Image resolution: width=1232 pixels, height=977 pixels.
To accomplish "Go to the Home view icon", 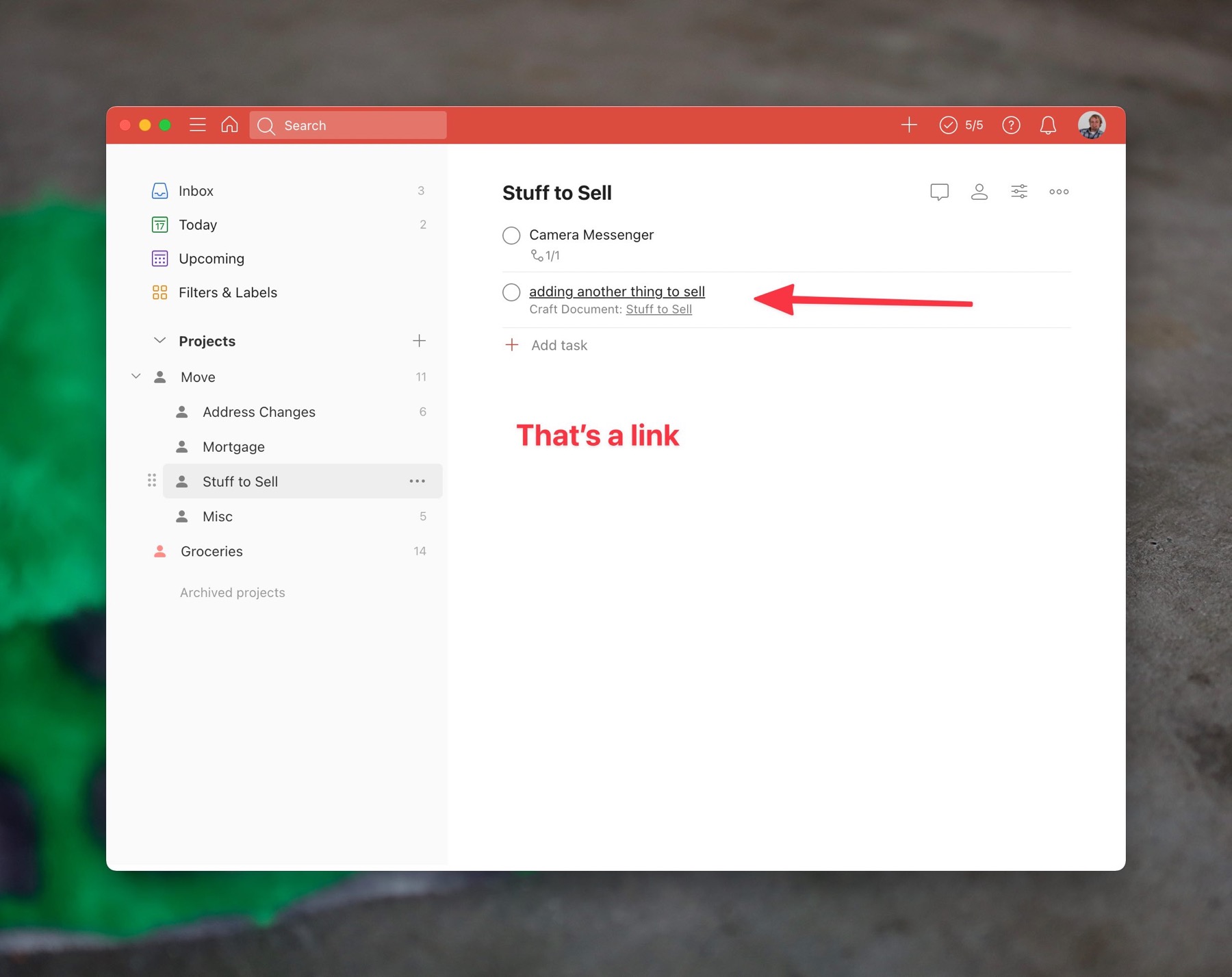I will click(x=230, y=125).
